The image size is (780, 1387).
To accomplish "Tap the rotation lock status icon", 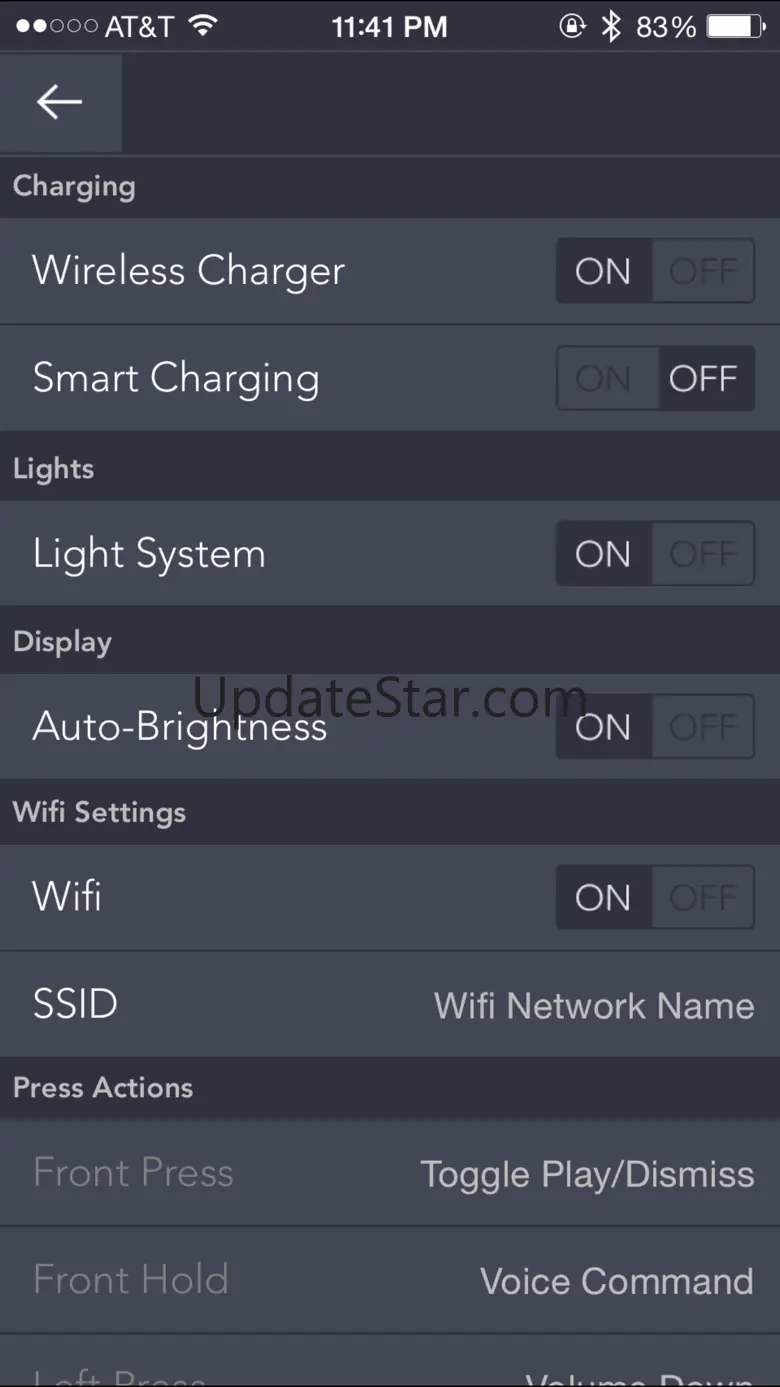I will 572,27.
